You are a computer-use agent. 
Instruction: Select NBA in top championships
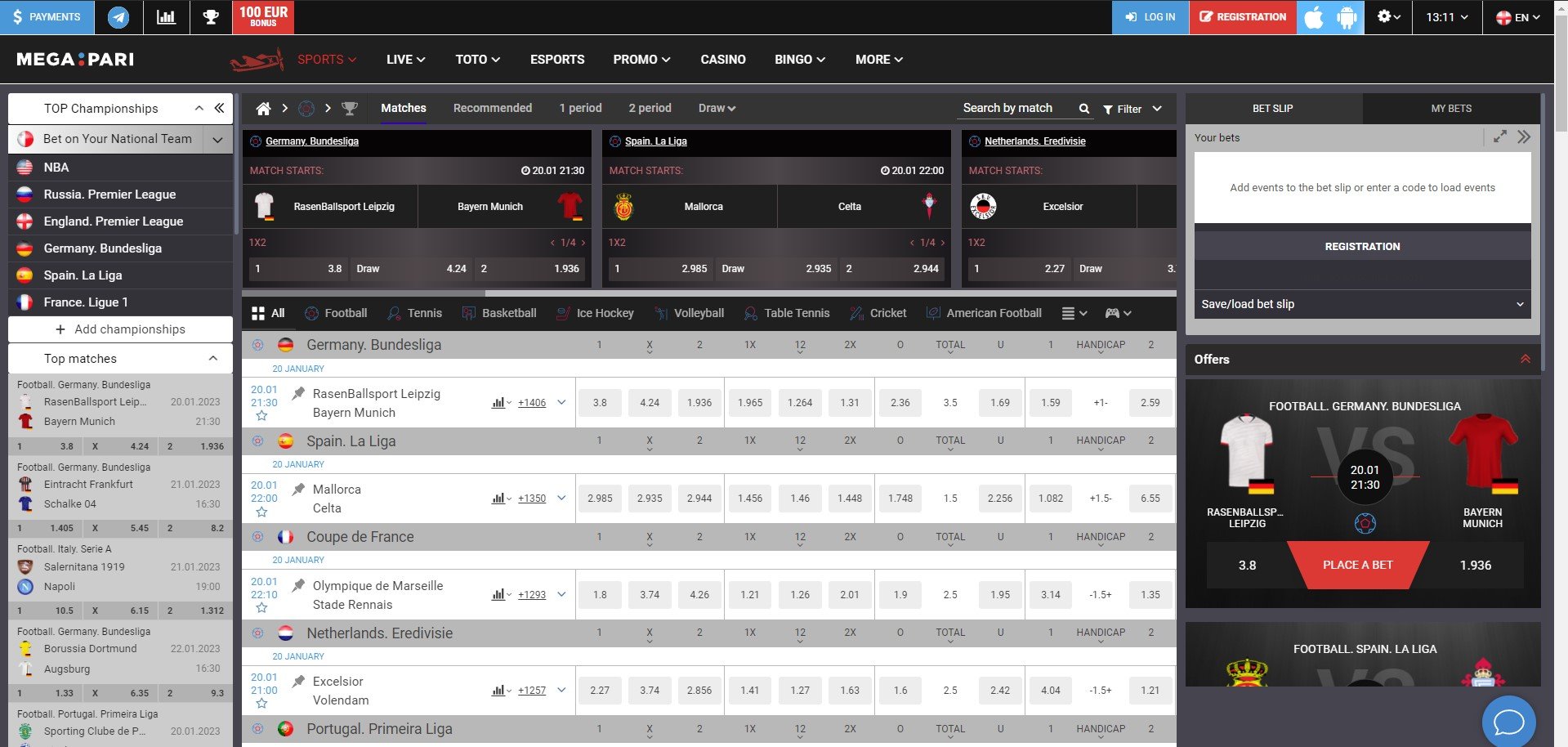click(x=120, y=168)
